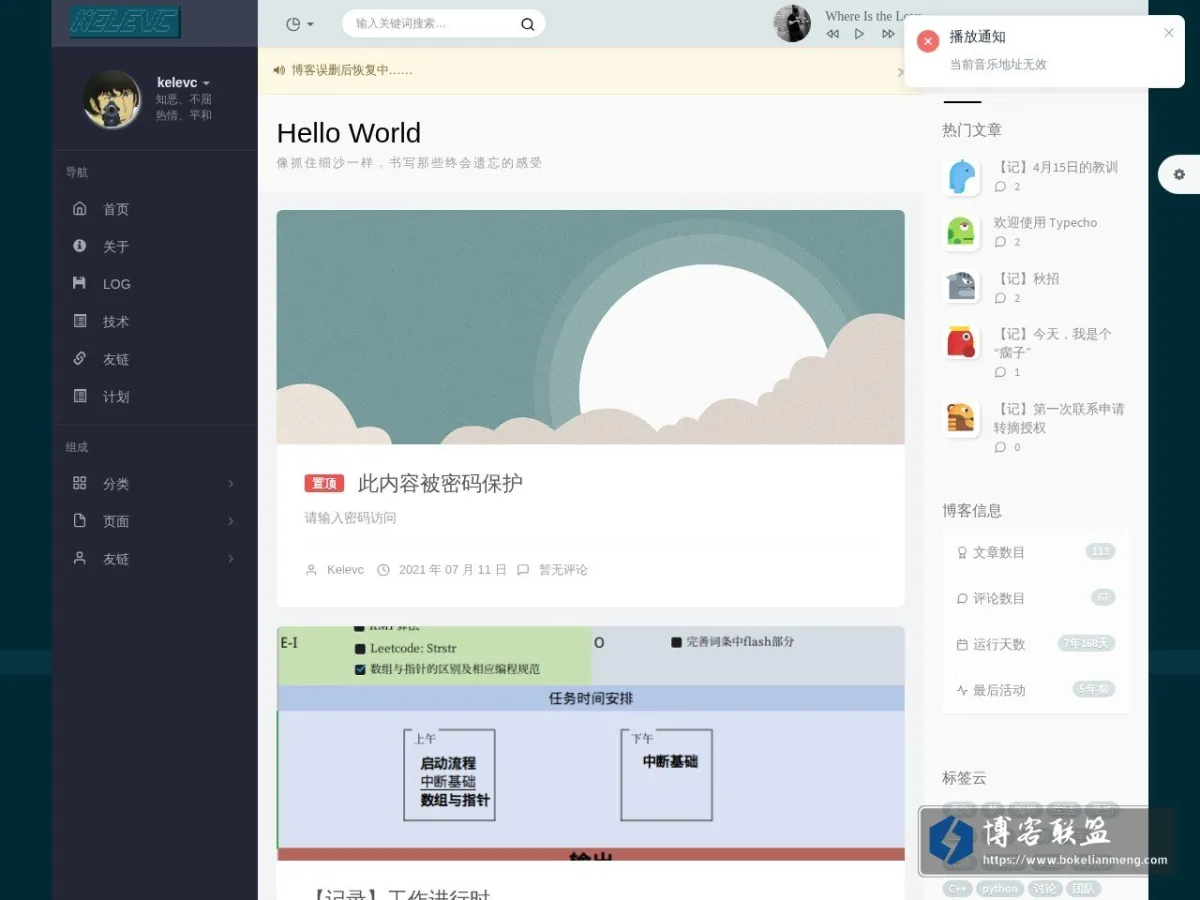Open the 任务时间安排 post cover image
The image size is (1200, 900).
[x=591, y=743]
